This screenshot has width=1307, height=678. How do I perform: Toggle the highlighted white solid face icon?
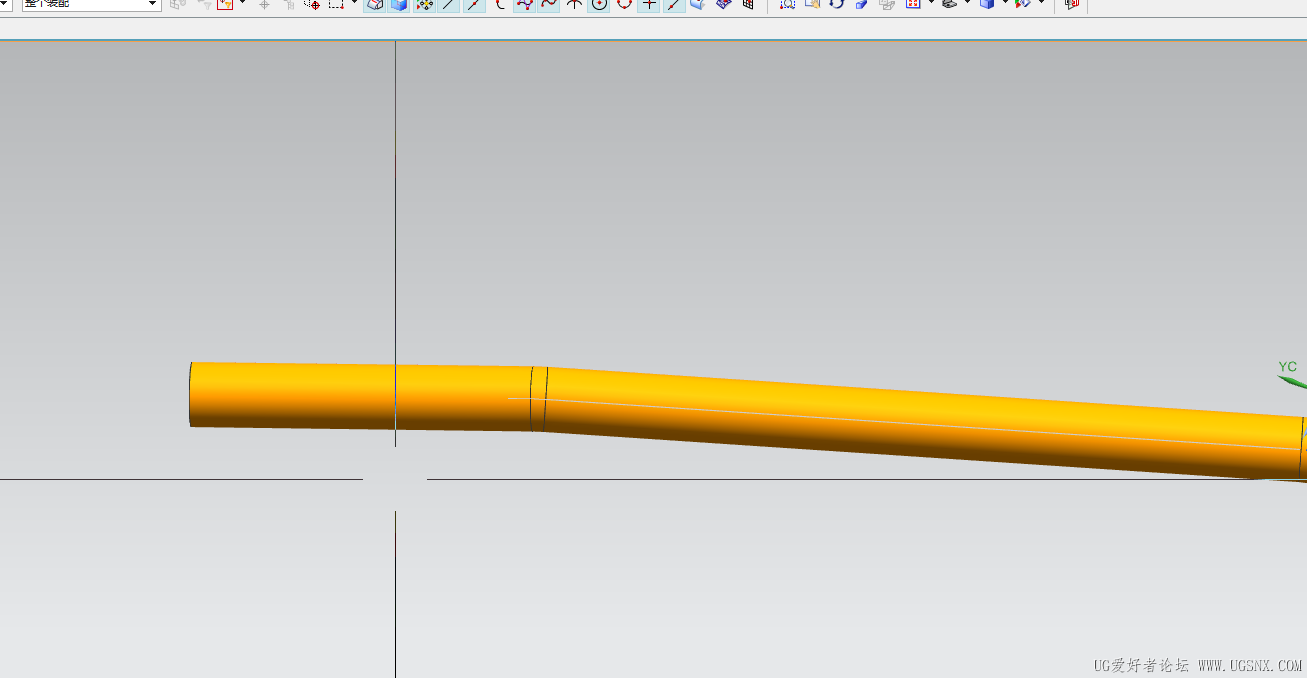point(374,5)
